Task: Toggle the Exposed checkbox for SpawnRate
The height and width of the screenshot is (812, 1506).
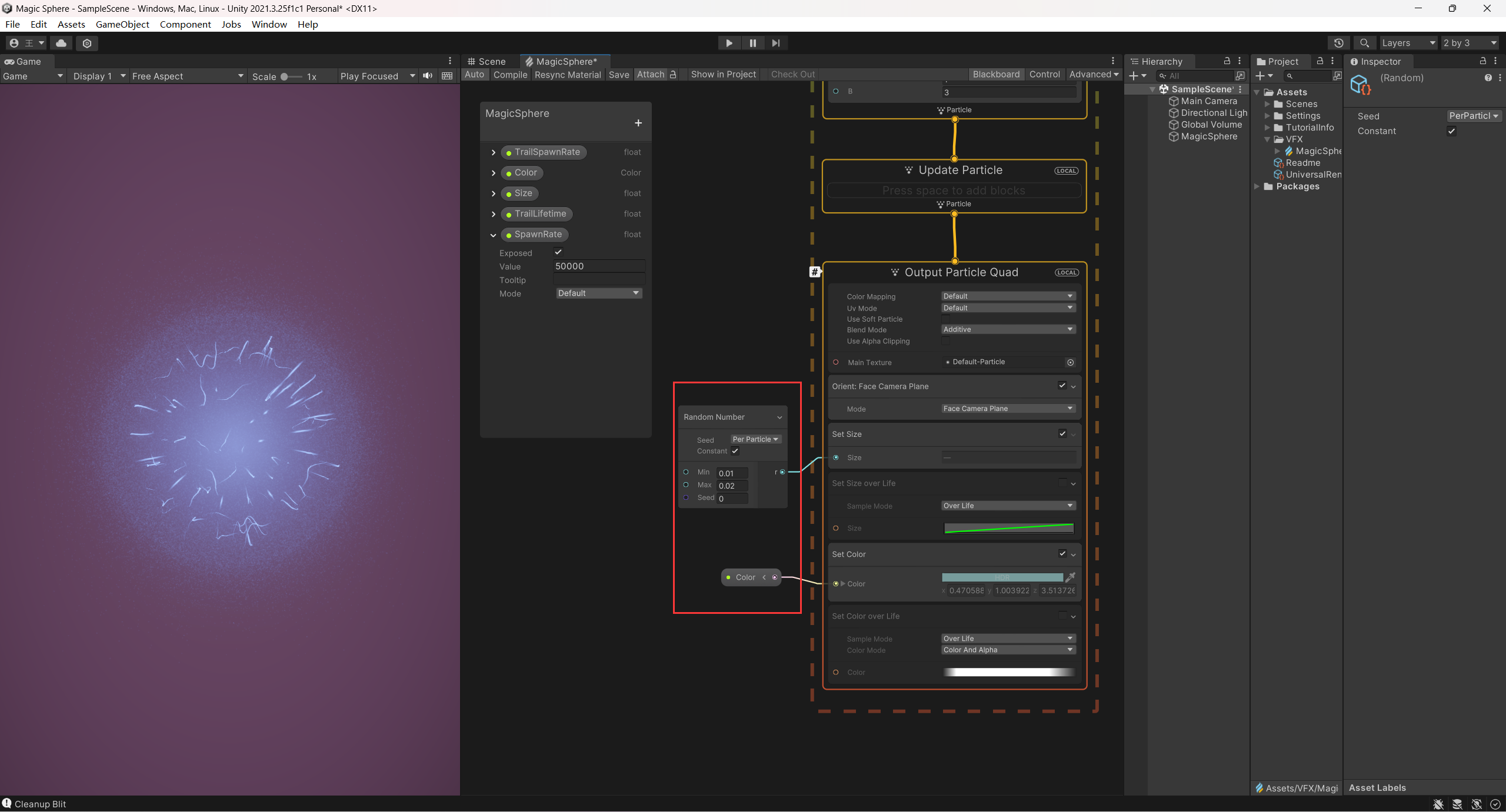Action: [x=558, y=252]
